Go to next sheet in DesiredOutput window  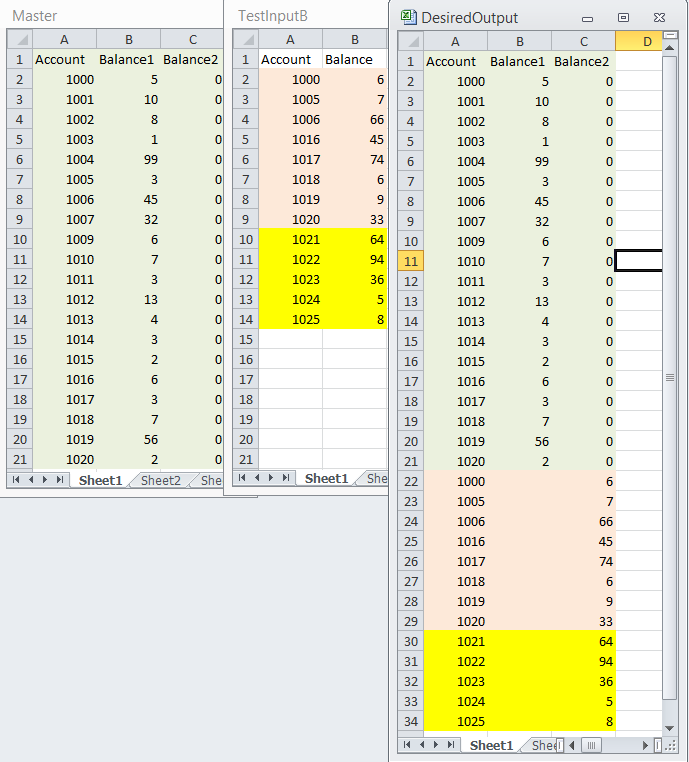436,745
